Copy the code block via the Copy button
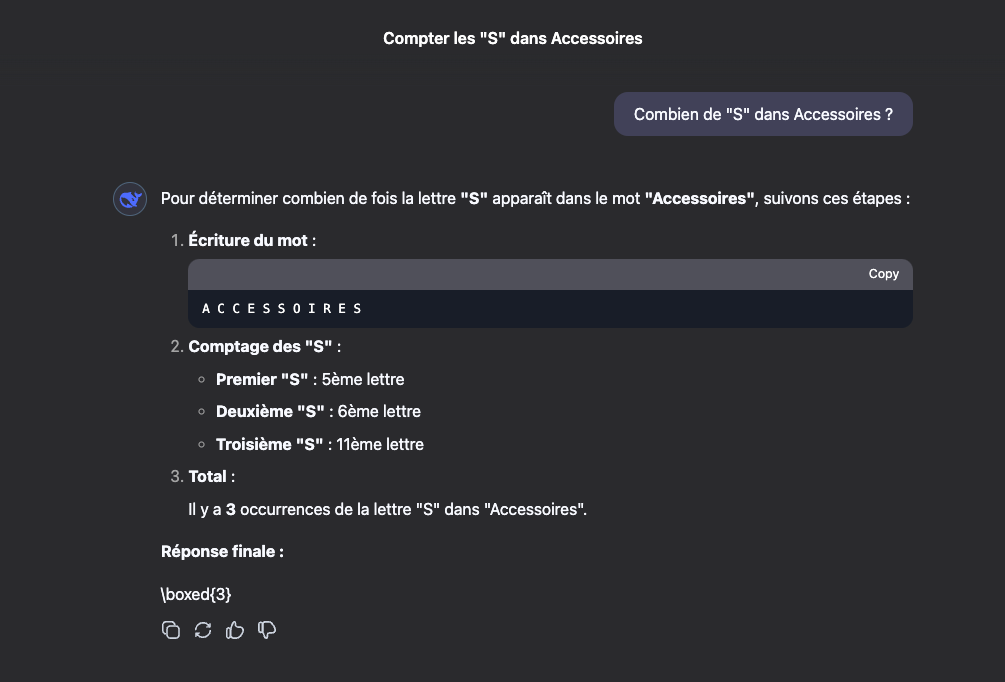This screenshot has height=682, width=1005. pos(883,274)
